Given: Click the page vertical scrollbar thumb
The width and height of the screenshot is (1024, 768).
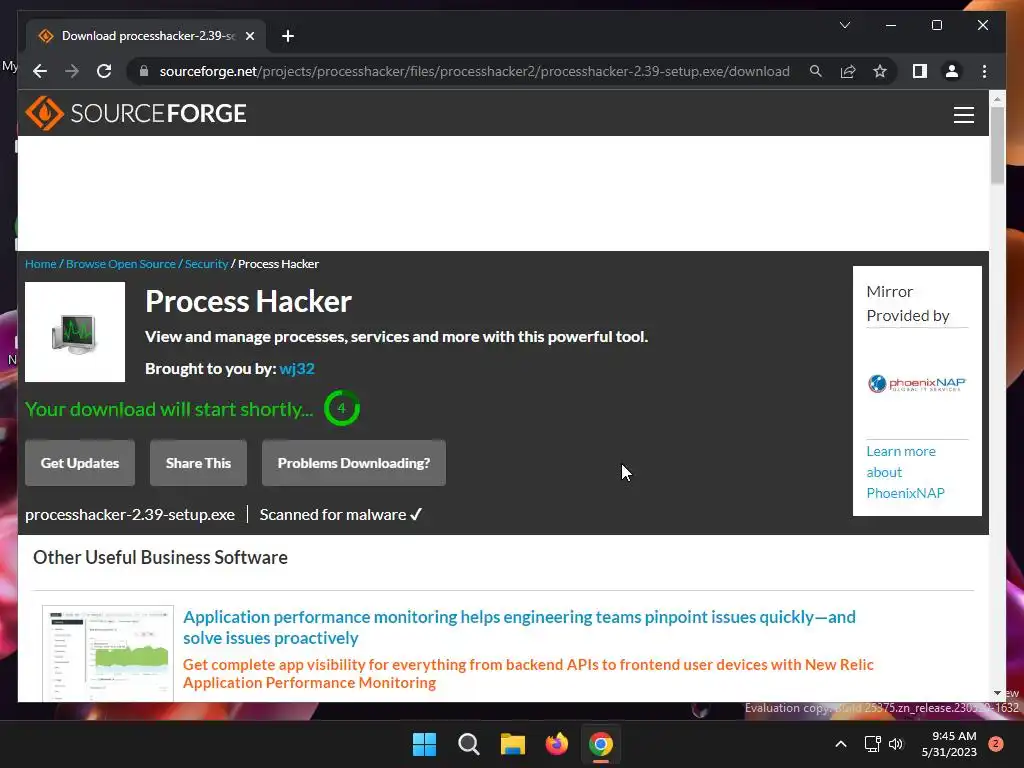Looking at the screenshot, I should click(997, 145).
